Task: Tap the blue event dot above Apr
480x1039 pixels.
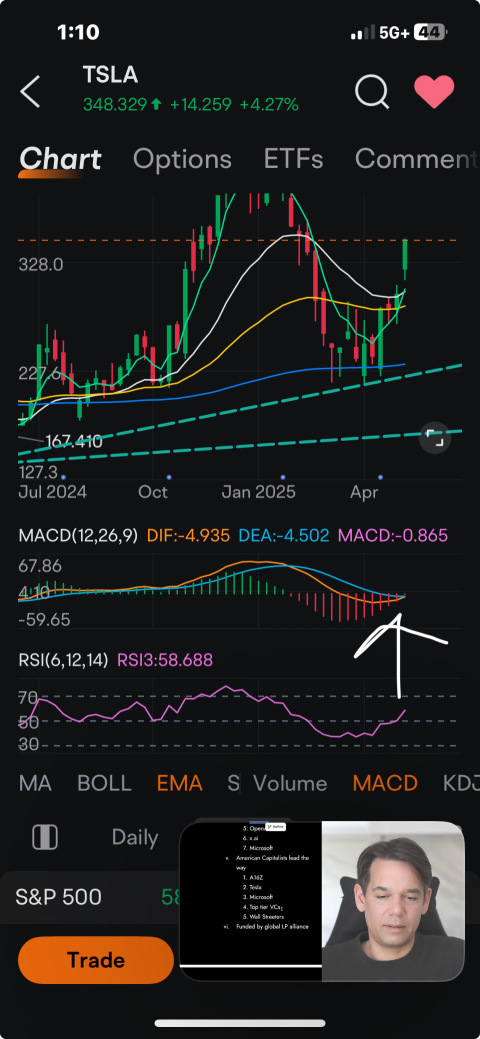Action: [x=381, y=477]
